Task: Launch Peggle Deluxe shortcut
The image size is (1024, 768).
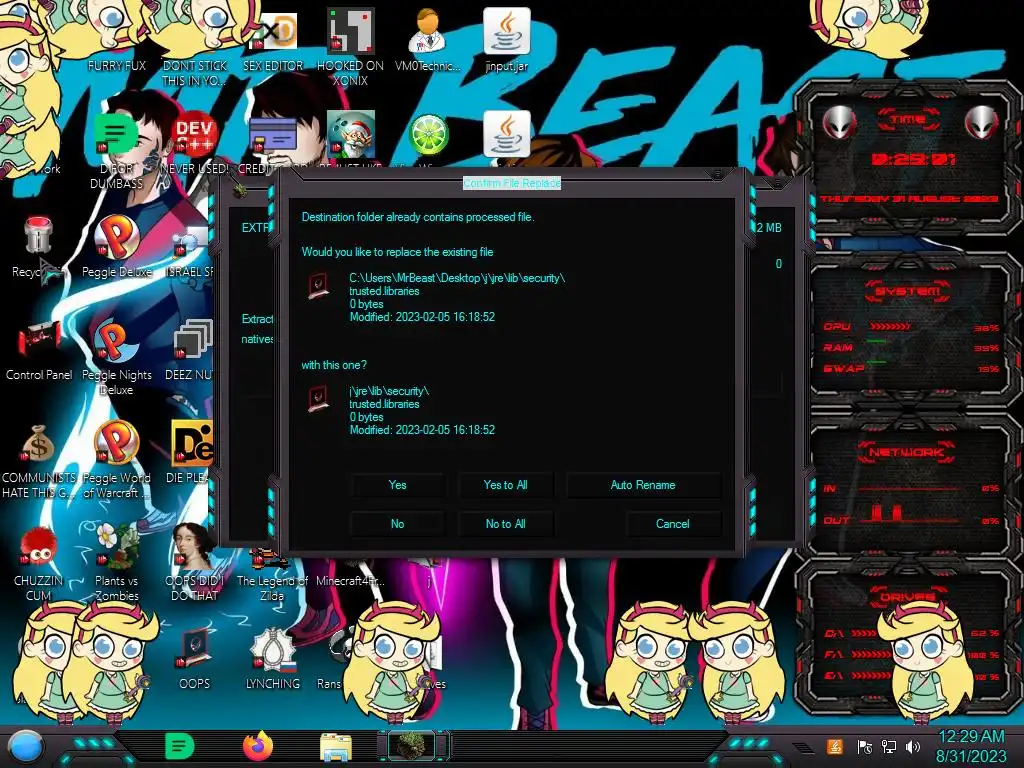Action: click(116, 238)
